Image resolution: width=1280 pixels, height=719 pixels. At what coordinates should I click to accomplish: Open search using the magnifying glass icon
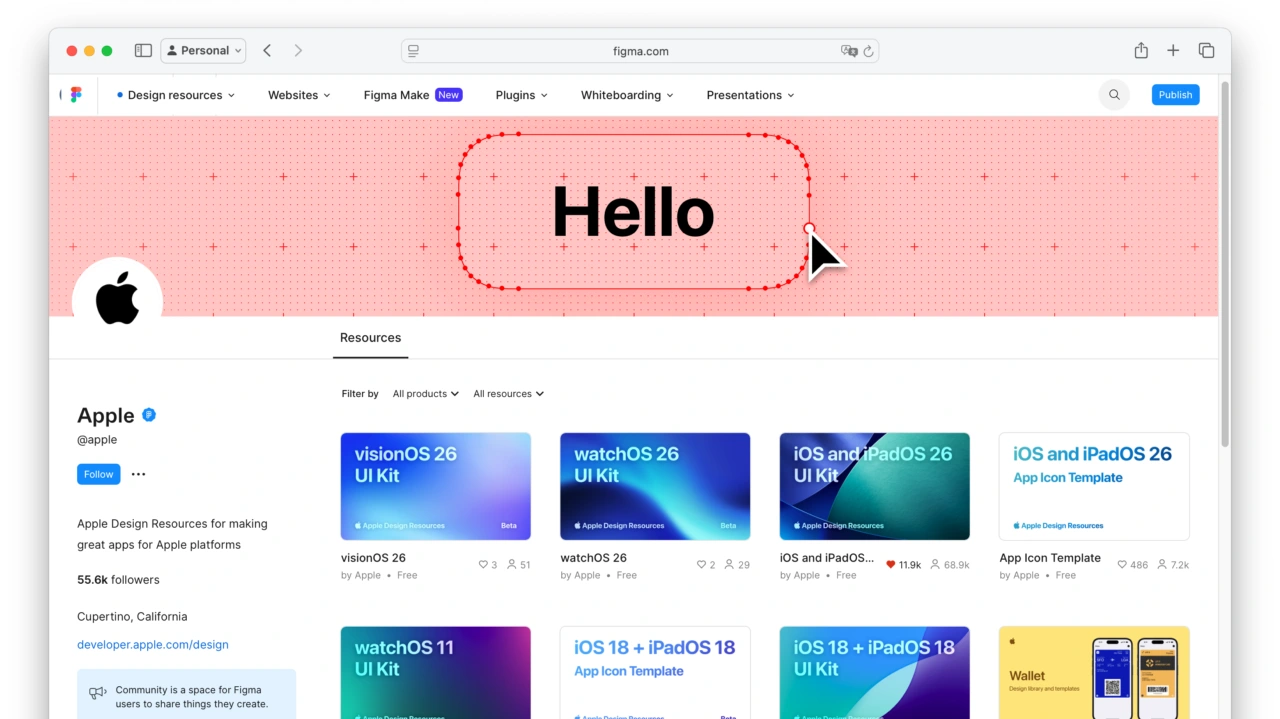click(1114, 94)
